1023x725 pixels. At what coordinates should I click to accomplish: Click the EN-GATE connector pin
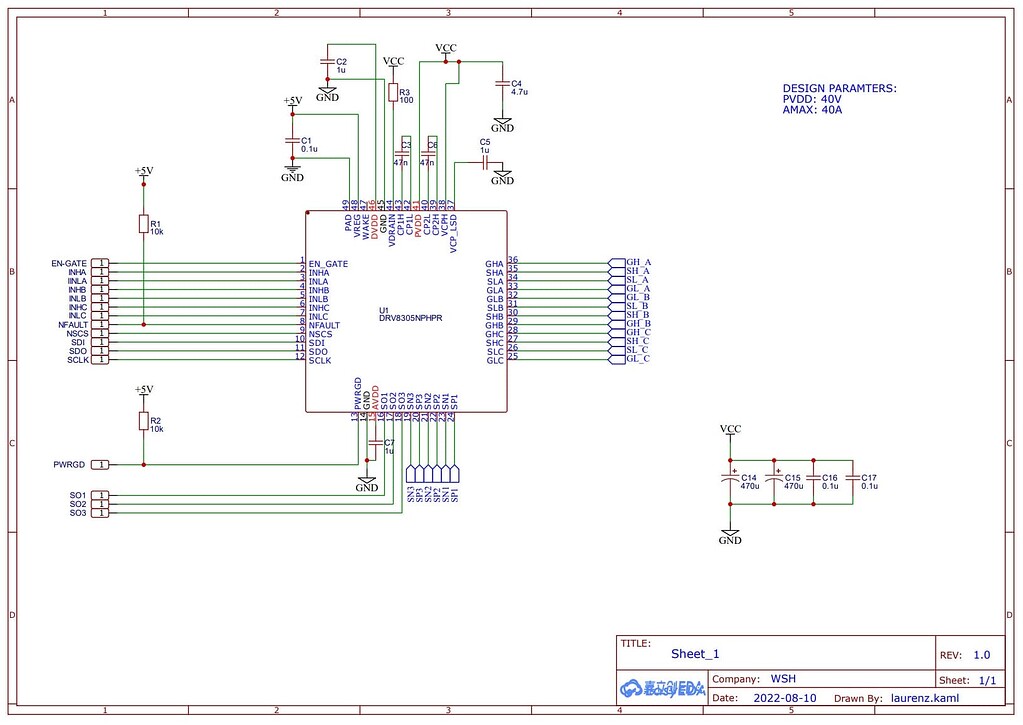click(100, 263)
